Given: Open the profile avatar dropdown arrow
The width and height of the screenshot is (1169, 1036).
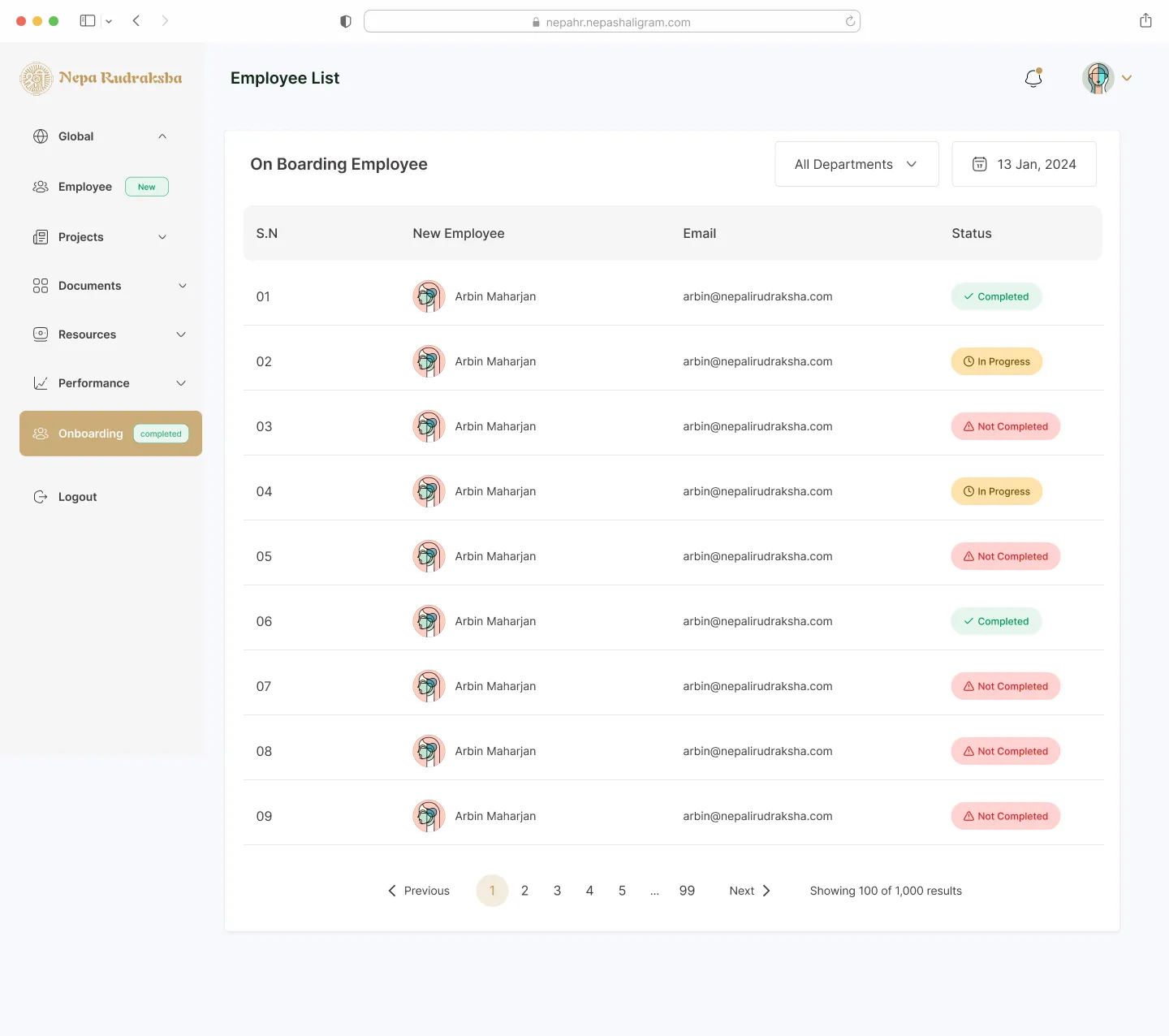Looking at the screenshot, I should pos(1127,78).
